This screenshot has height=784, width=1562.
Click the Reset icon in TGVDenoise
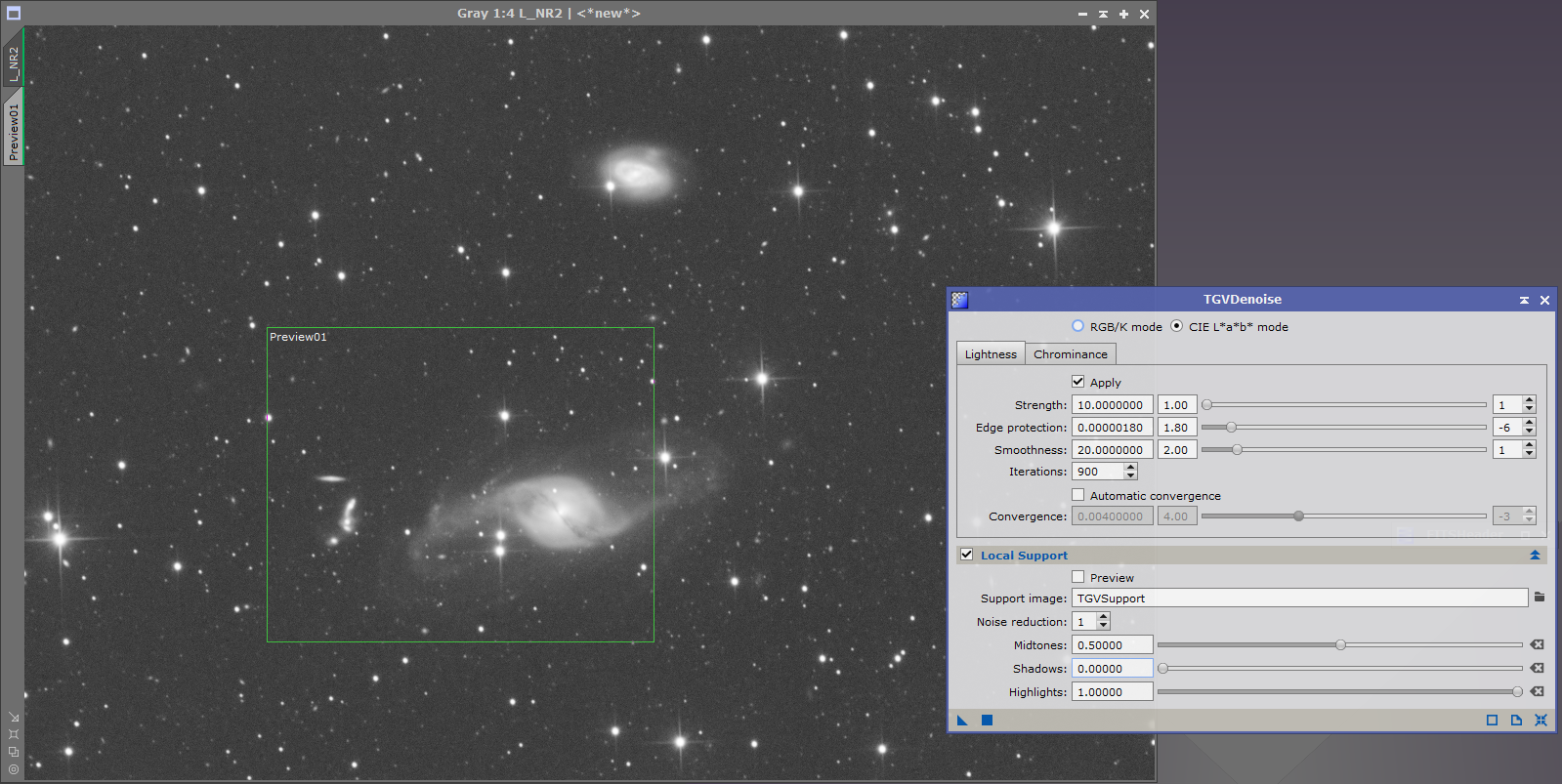coord(1541,721)
